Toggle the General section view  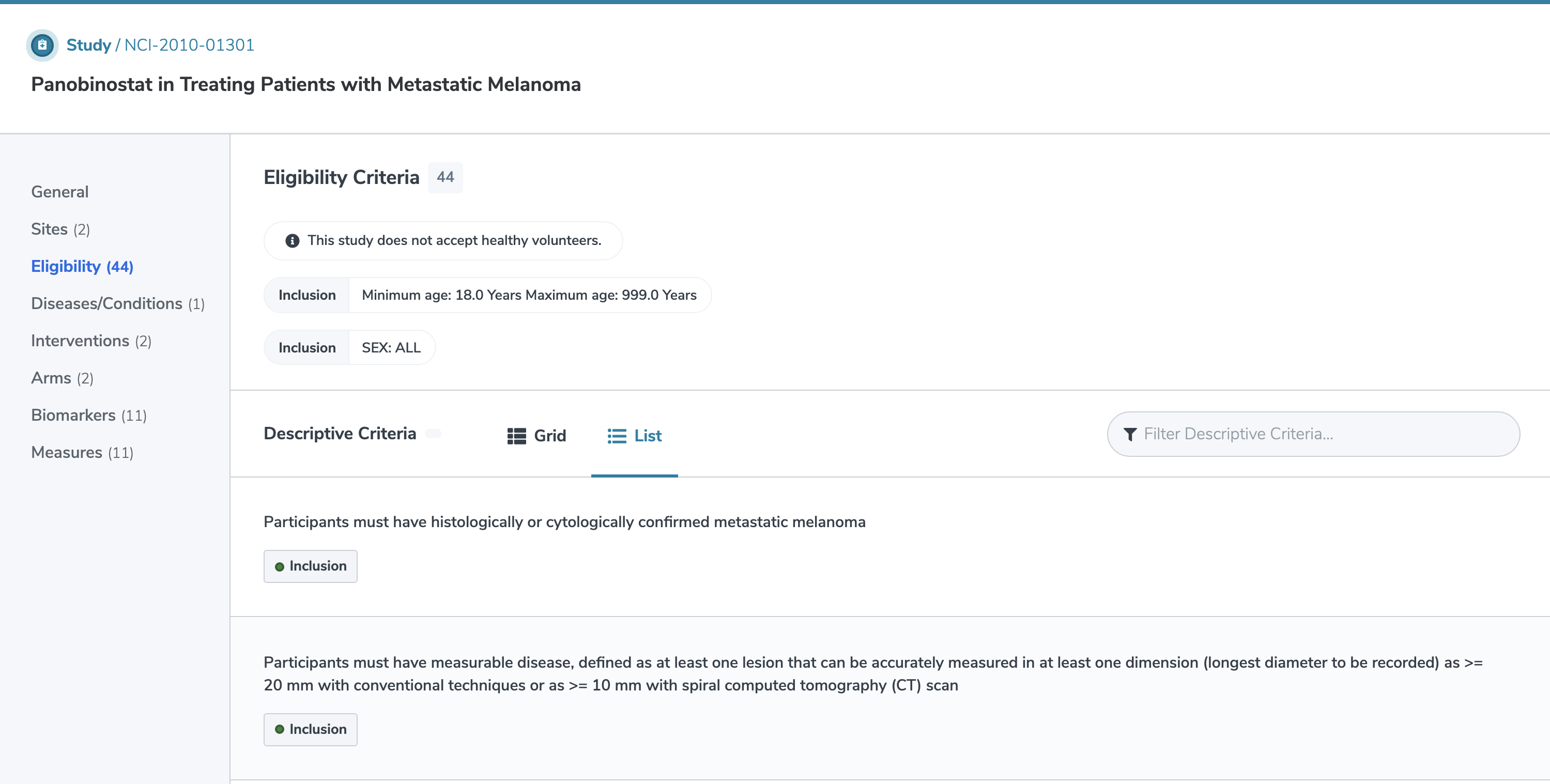(60, 191)
